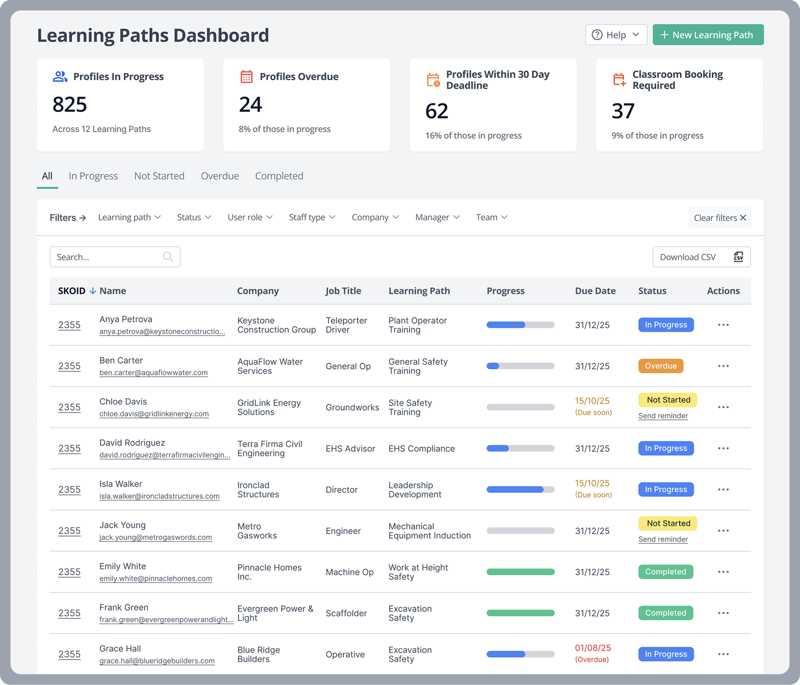Click the 30 Day Deadline calendar icon

pos(433,80)
